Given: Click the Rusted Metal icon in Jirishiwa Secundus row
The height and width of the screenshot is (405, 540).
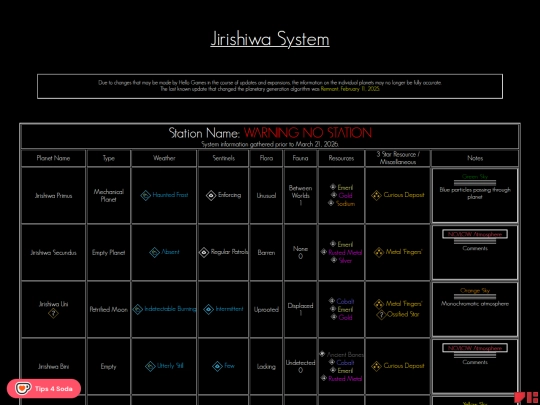Looking at the screenshot, I should pos(323,252).
